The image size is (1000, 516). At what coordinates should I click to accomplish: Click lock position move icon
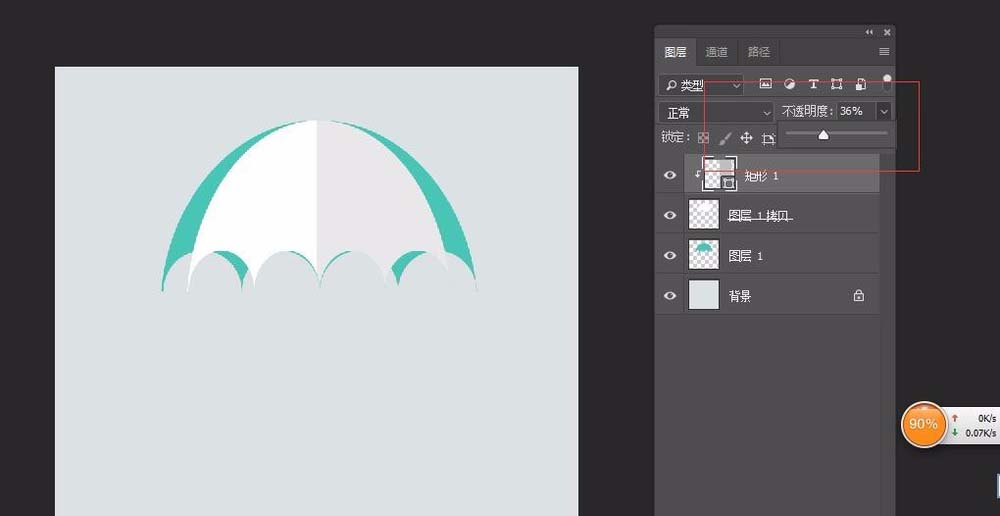(x=746, y=138)
